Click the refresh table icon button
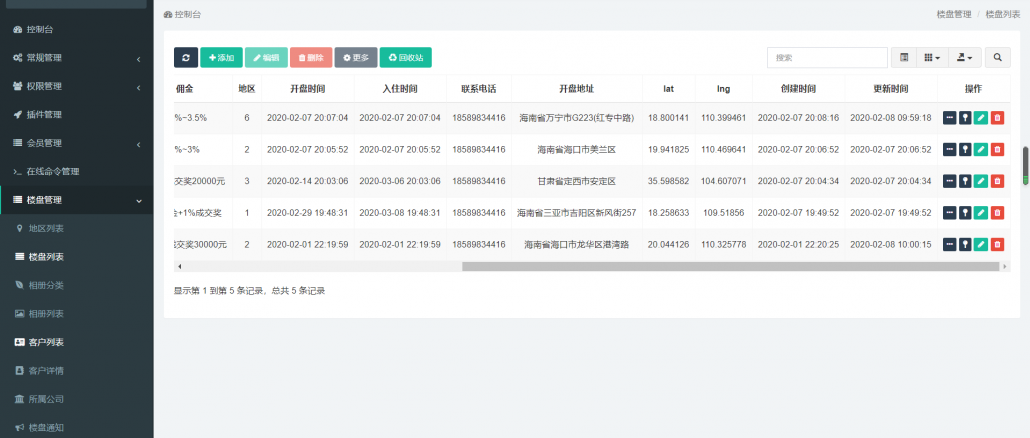This screenshot has height=438, width=1030. 185,58
